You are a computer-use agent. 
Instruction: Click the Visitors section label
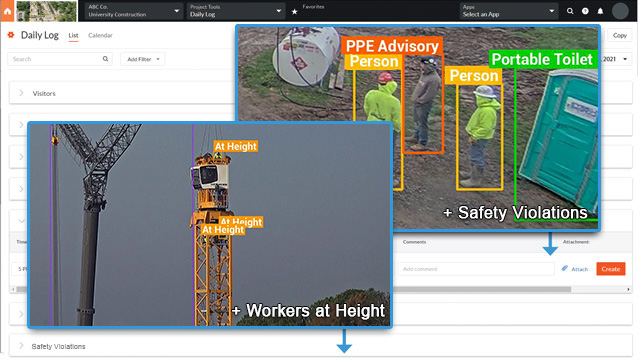(x=44, y=93)
